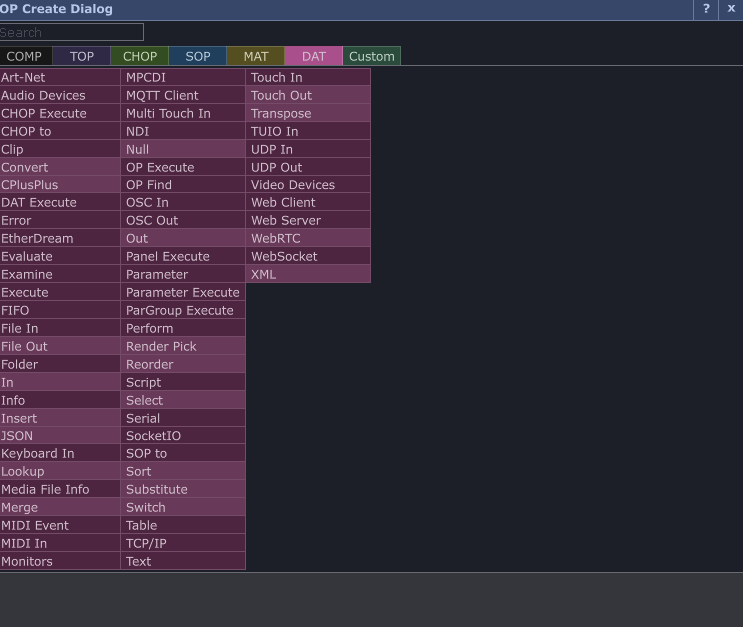Open the Custom operators tab

point(371,56)
